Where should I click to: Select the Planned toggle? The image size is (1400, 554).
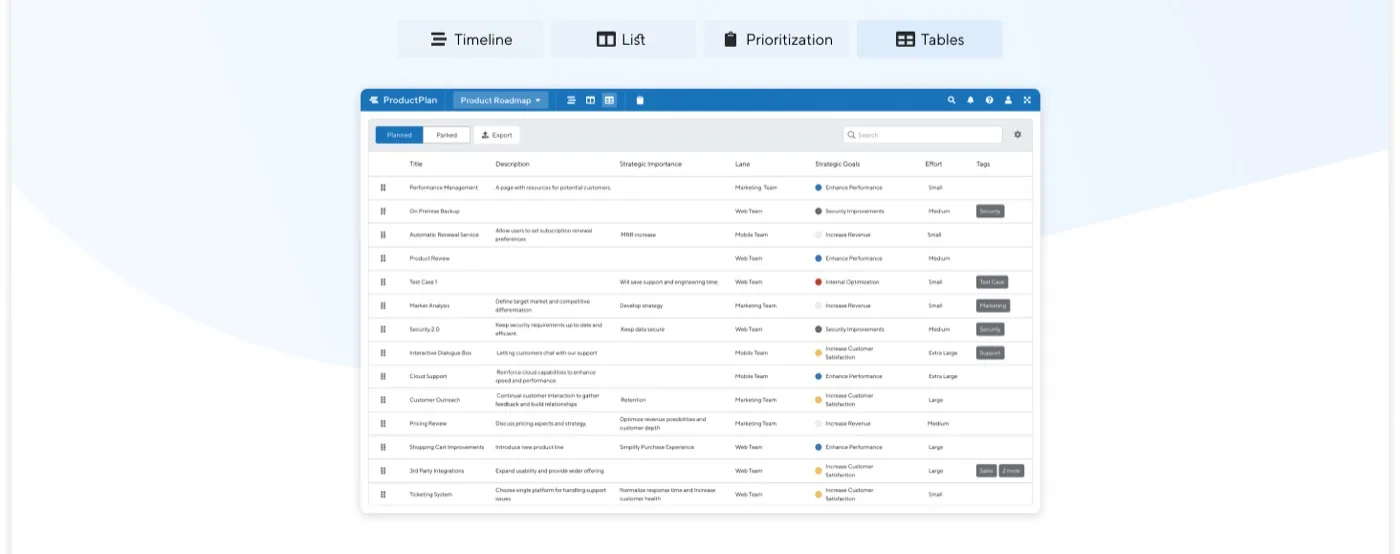[399, 135]
